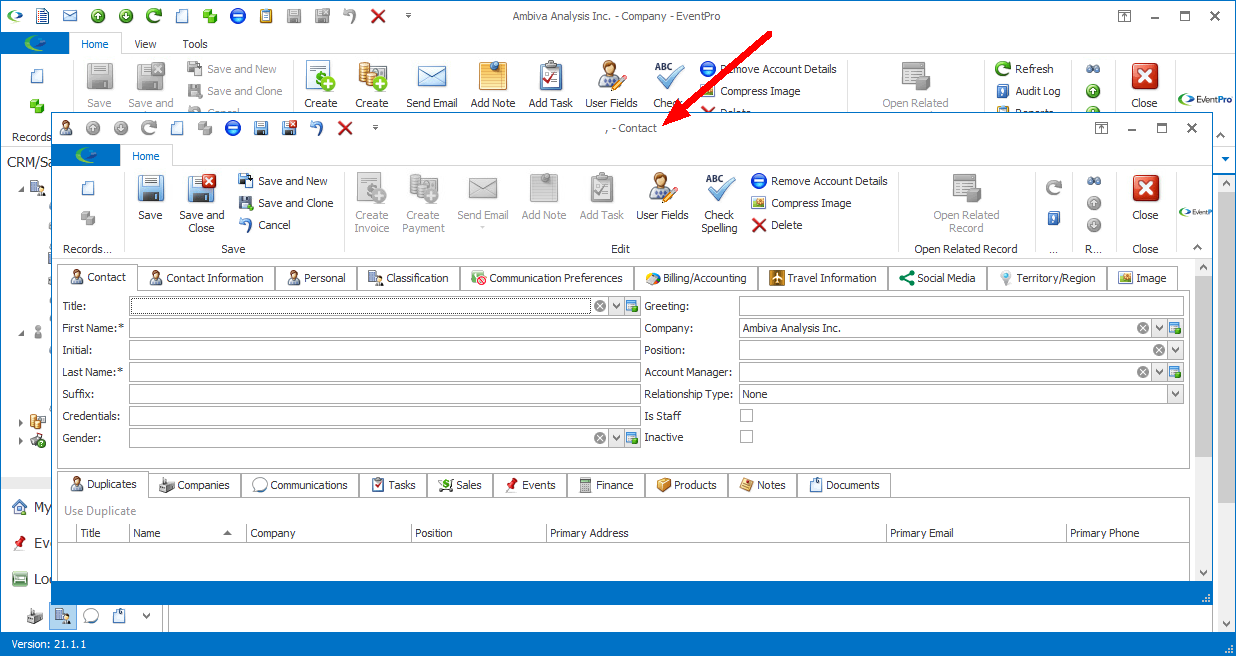1236x656 pixels.
Task: Click the Primary Email column header
Action: pos(976,533)
